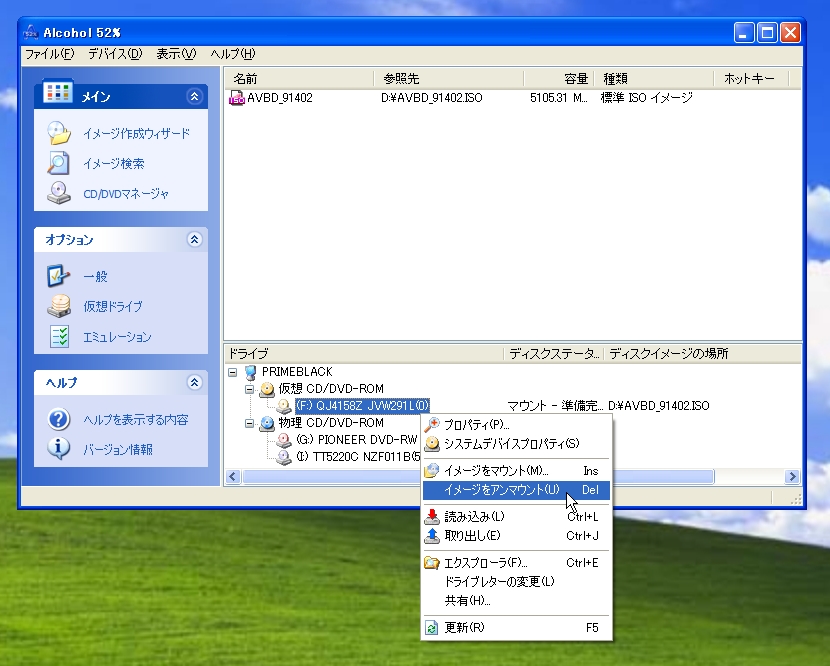830x666 pixels.
Task: Sort image list by 容量 column
Action: point(559,79)
